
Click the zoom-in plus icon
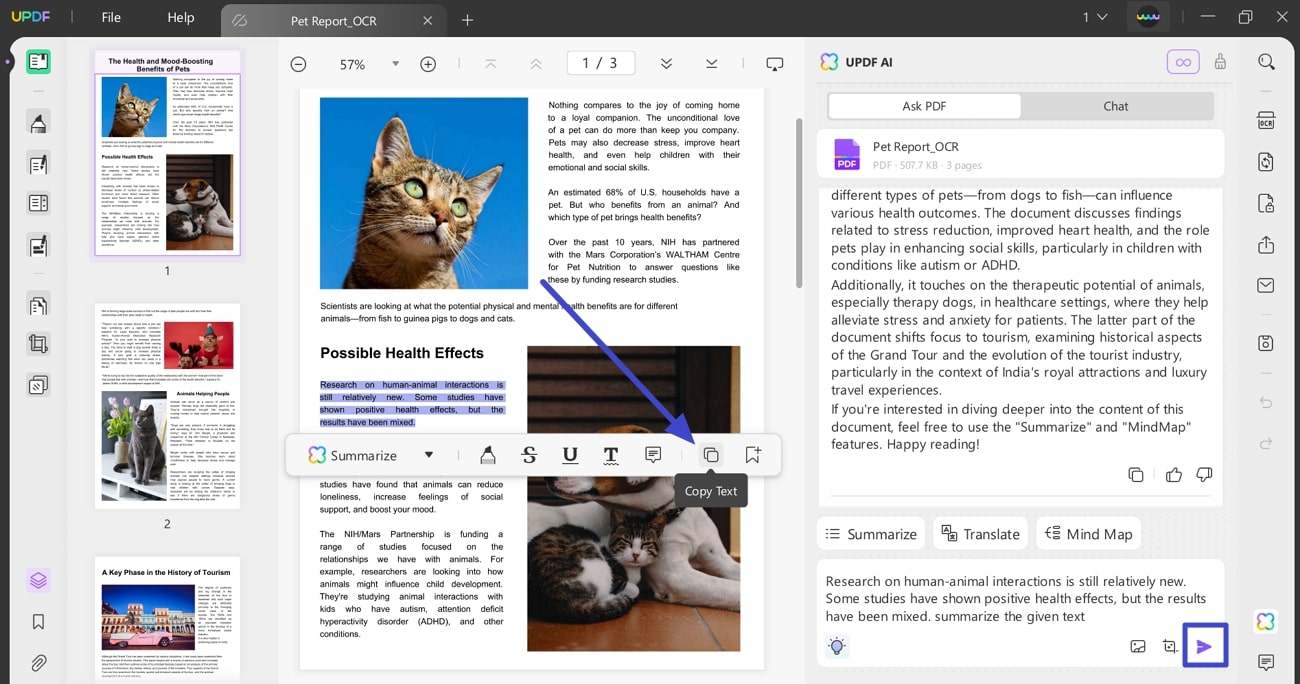coord(428,63)
